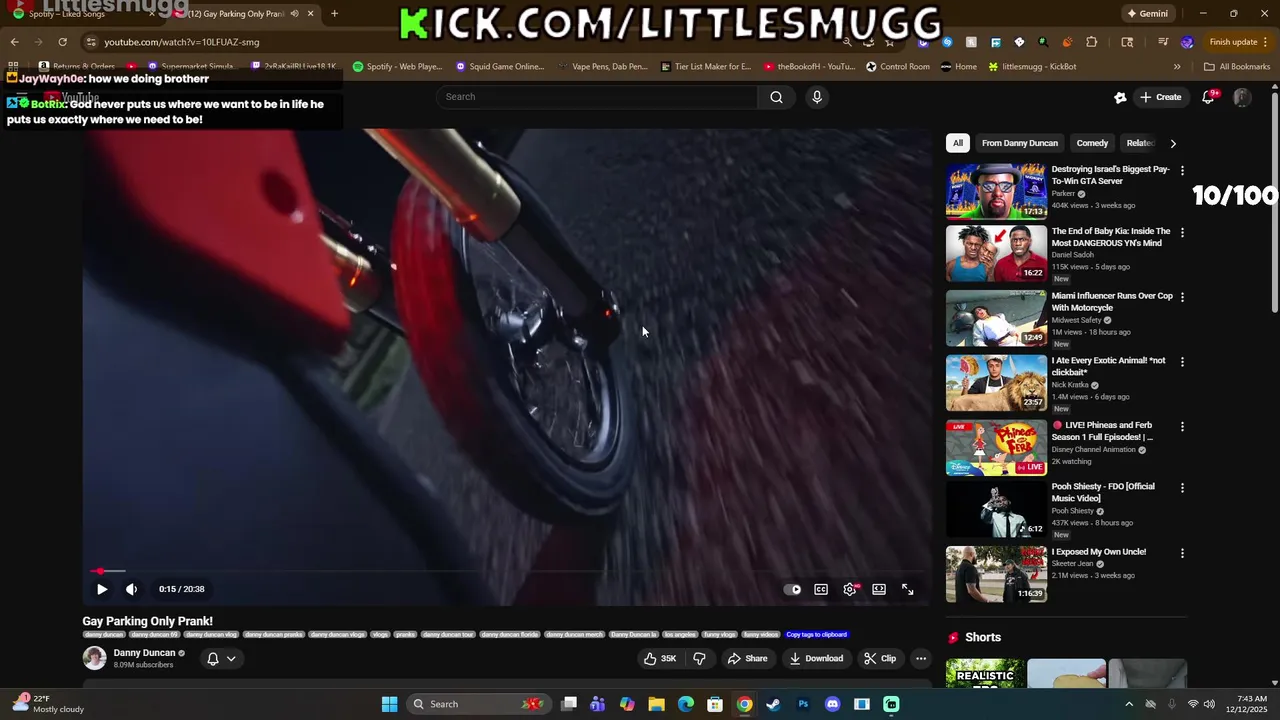Open the Danny Duncan channel name link
1280x720 pixels.
tap(144, 653)
